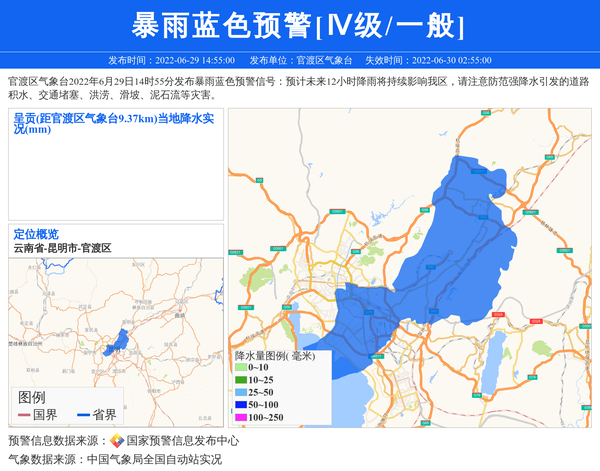This screenshot has width=600, height=471.
Task: Pick the 50~100 dark blue legend swatch
Action: tap(240, 405)
